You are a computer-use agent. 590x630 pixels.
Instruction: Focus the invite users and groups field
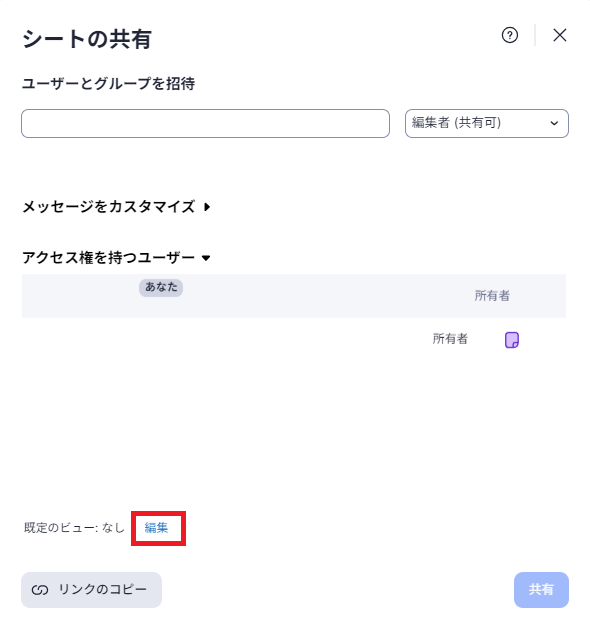click(x=205, y=123)
